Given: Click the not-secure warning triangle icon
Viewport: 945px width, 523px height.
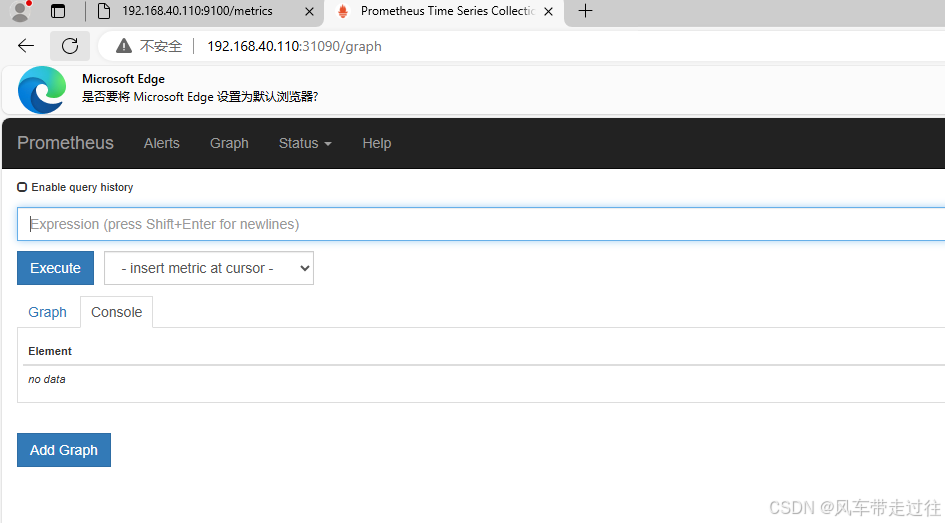Looking at the screenshot, I should [124, 46].
